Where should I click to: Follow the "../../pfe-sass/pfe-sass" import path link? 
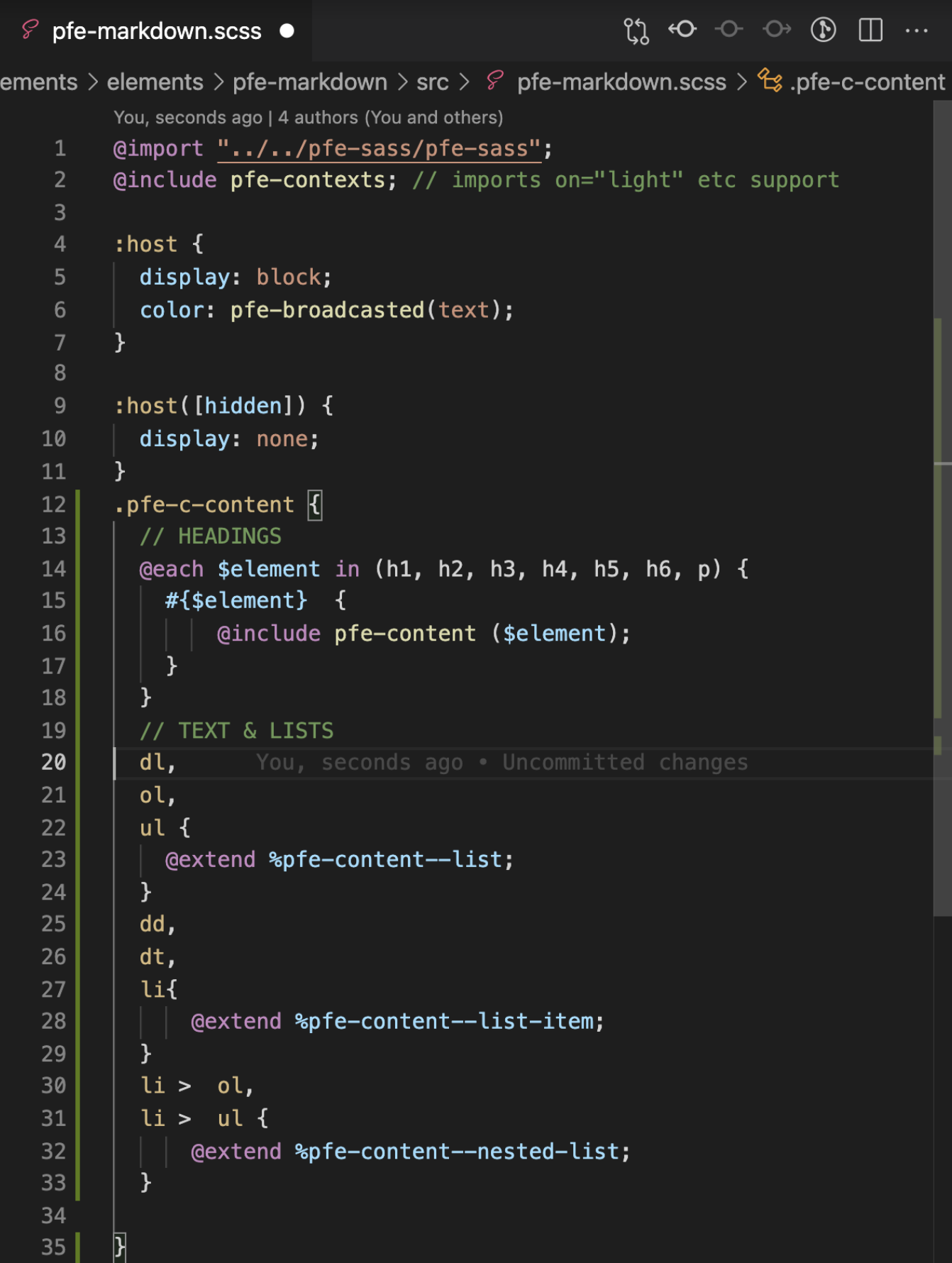tap(380, 148)
